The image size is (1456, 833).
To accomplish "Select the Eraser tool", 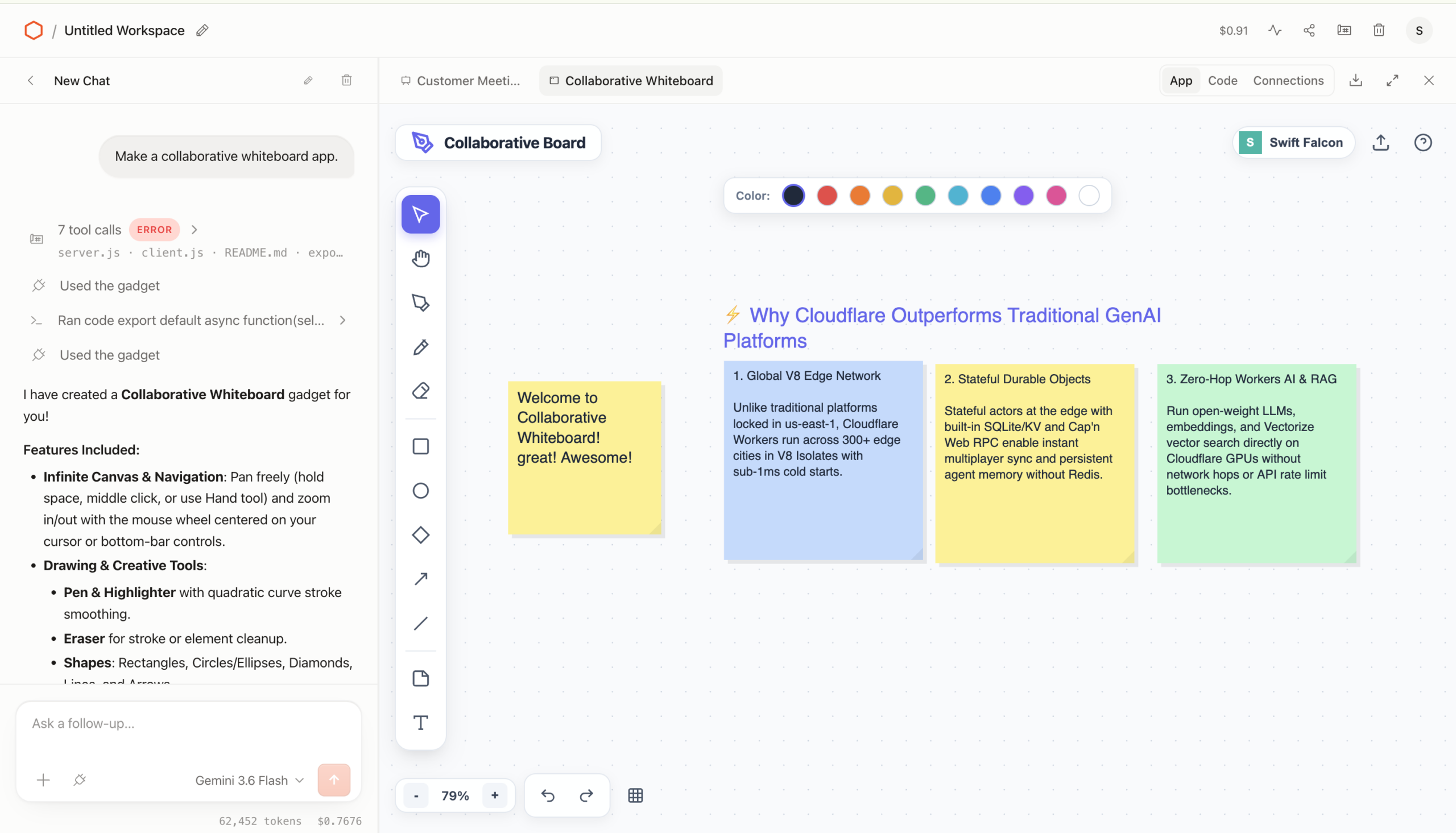I will [420, 391].
